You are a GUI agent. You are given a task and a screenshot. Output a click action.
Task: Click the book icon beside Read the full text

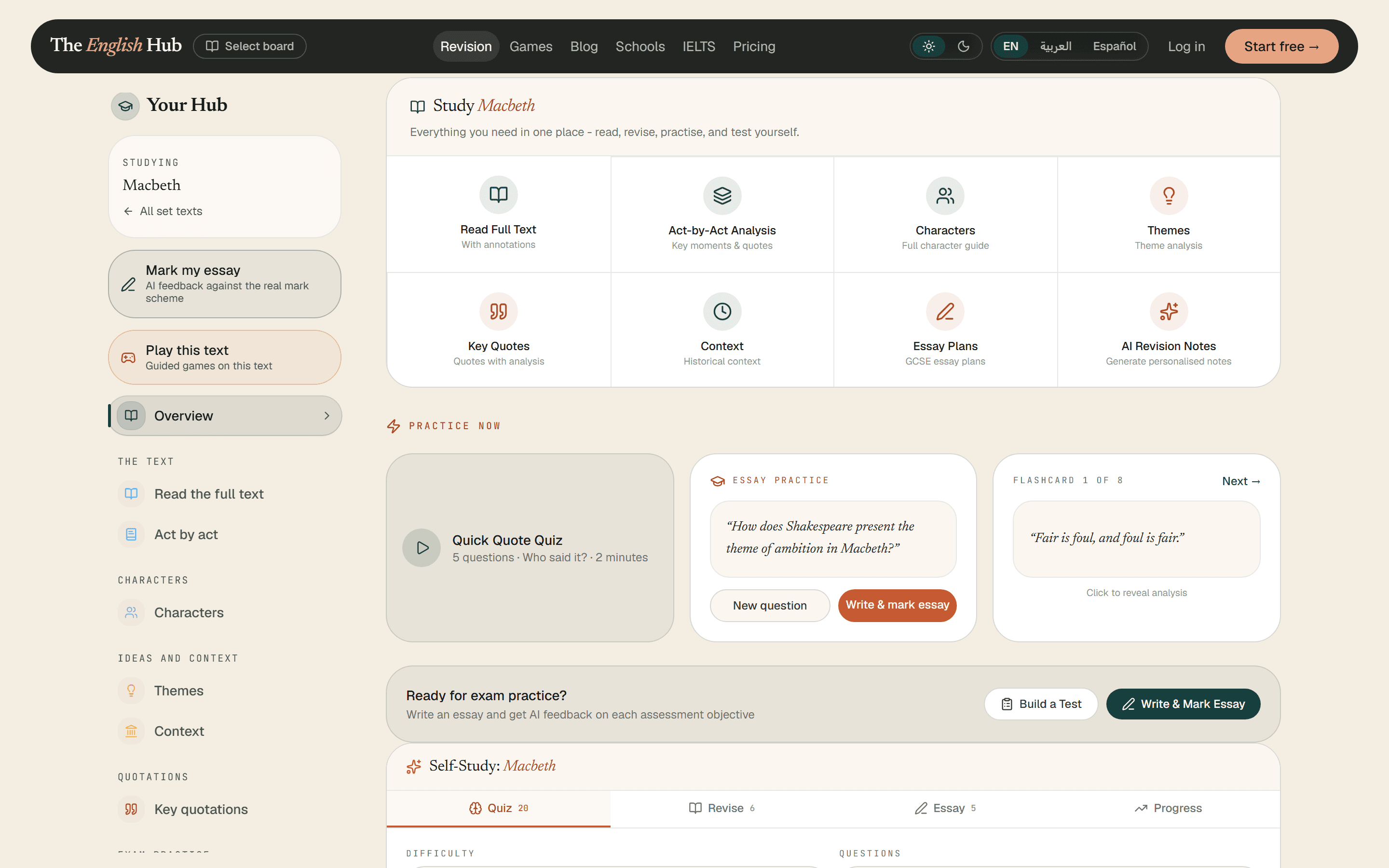click(x=131, y=494)
